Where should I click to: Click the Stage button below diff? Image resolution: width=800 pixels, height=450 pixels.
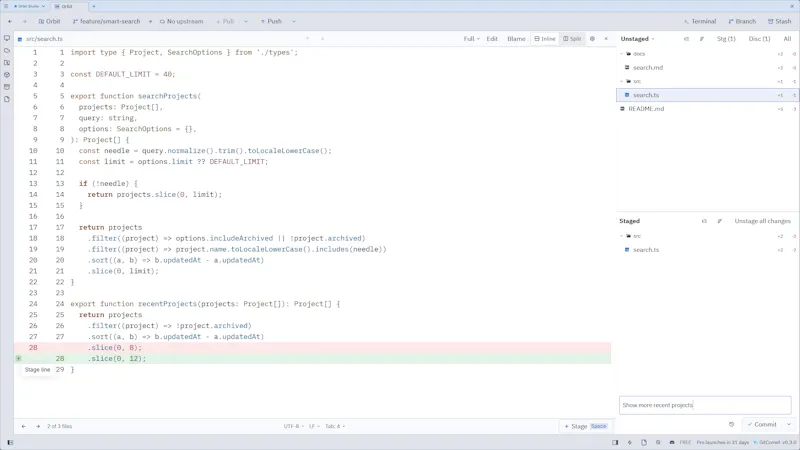click(x=586, y=426)
